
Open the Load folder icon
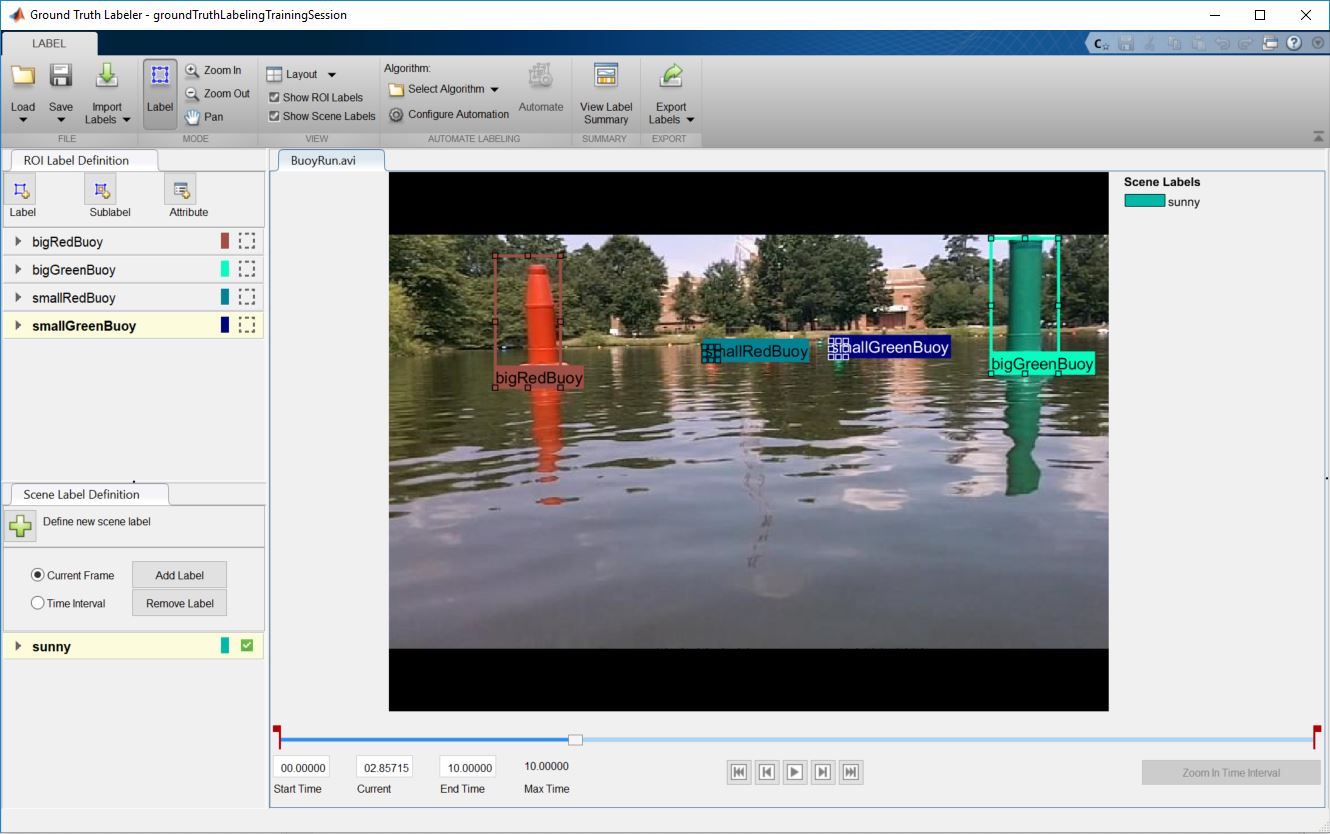point(22,76)
